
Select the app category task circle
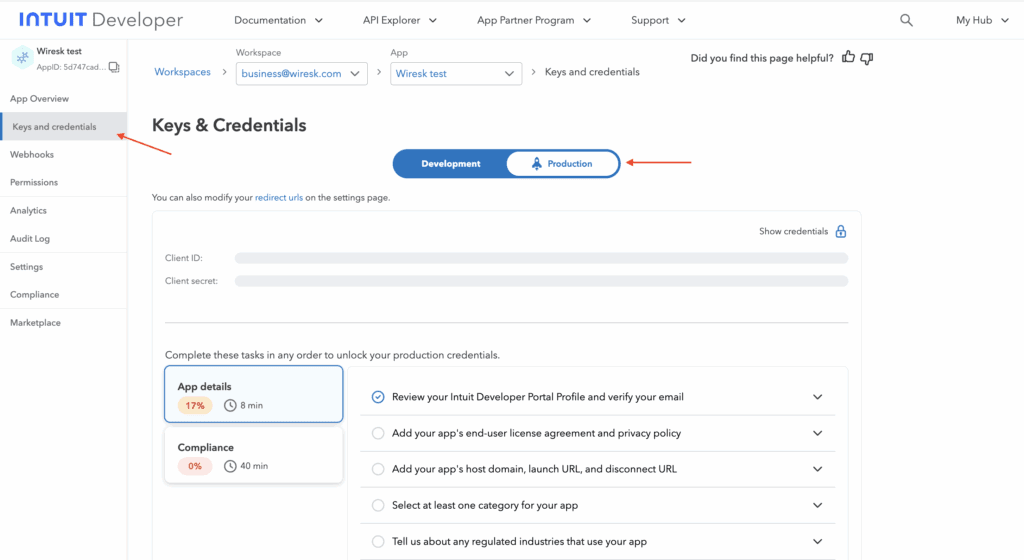[x=378, y=505]
